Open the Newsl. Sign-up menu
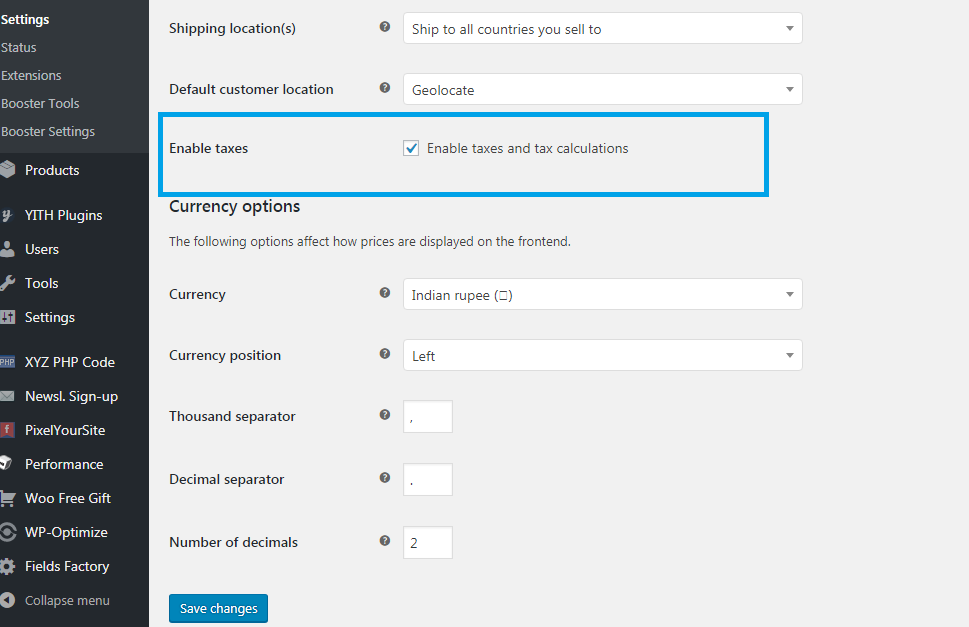Screen dimensions: 969x627 [72, 397]
